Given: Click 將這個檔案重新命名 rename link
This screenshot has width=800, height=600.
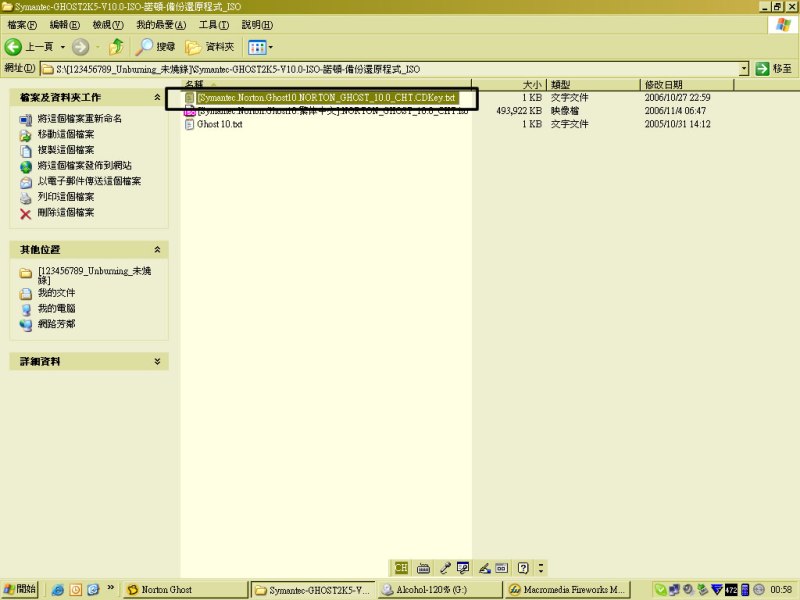Looking at the screenshot, I should tap(80, 118).
